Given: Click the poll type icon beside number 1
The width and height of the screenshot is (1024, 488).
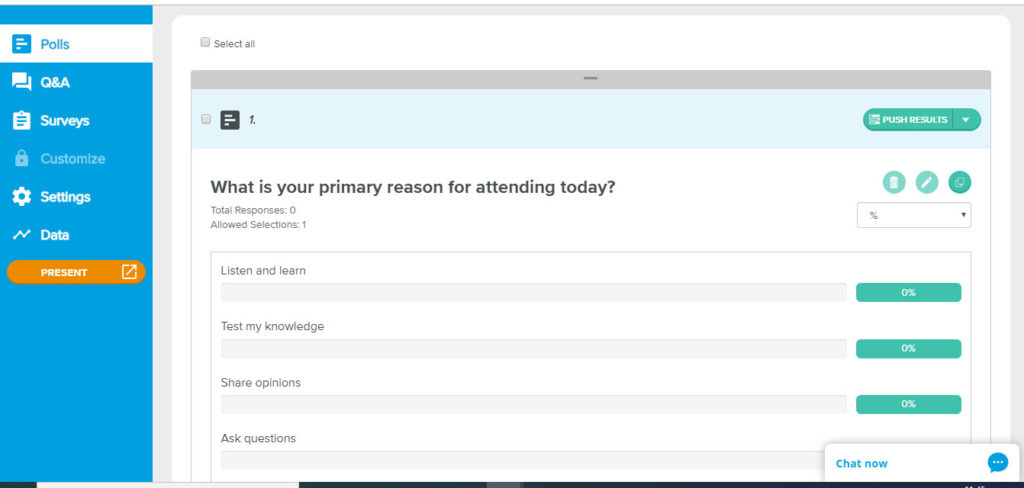Looking at the screenshot, I should [x=230, y=120].
